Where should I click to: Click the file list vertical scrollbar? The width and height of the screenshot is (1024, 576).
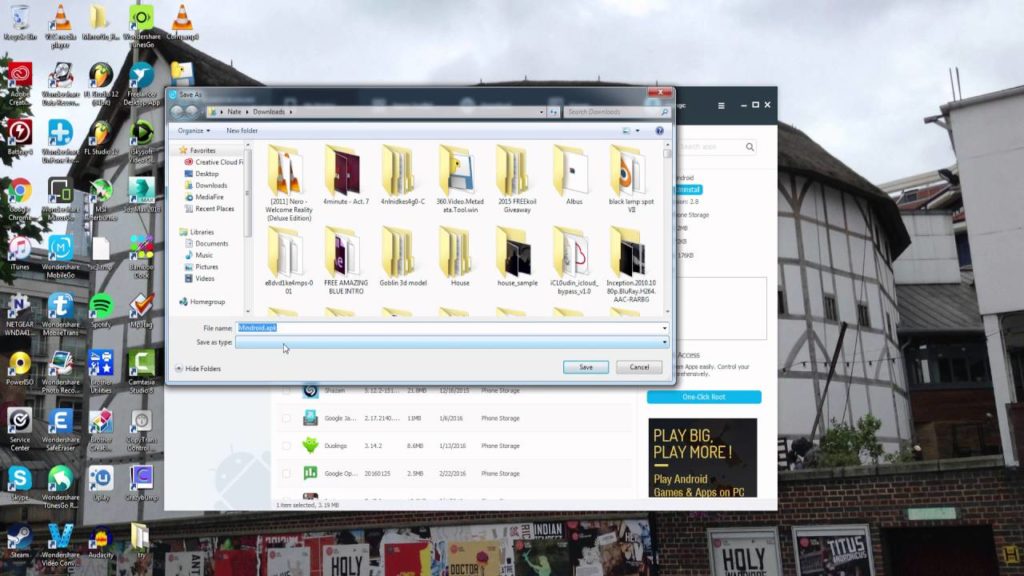(667, 229)
